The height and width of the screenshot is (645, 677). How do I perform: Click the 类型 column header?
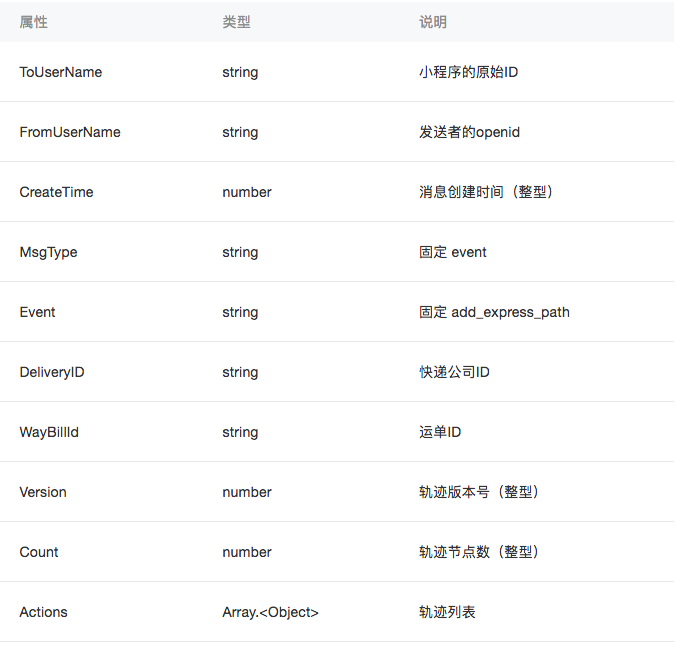click(236, 22)
